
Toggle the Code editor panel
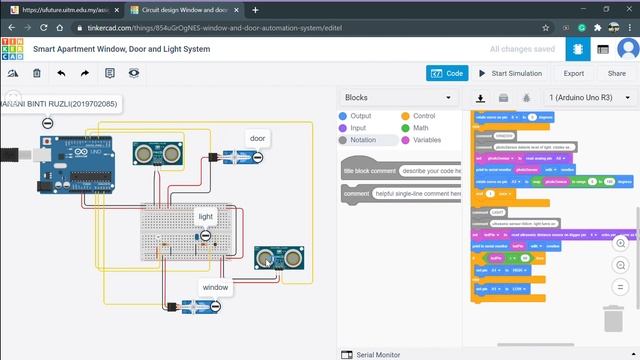coord(447,73)
